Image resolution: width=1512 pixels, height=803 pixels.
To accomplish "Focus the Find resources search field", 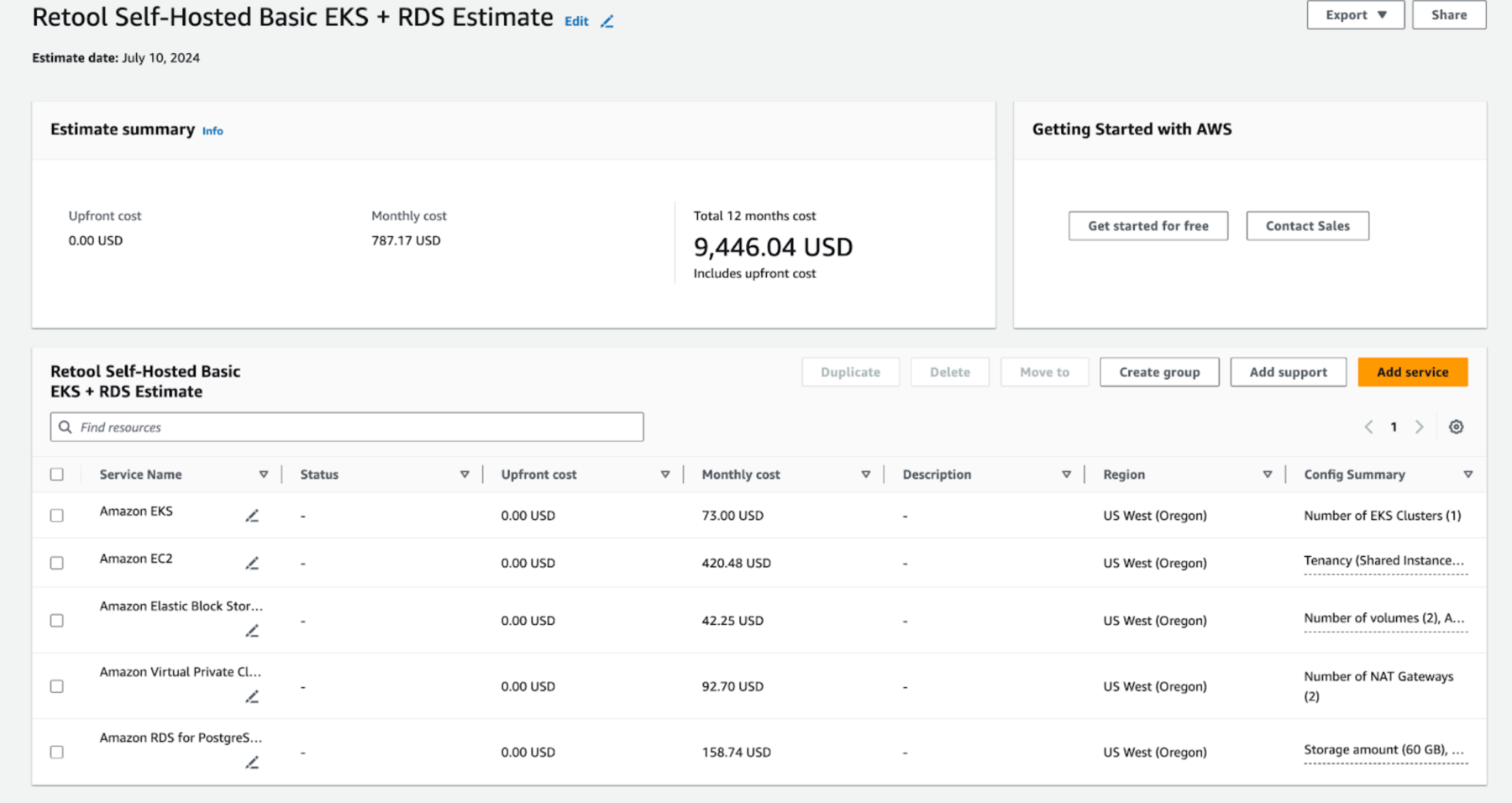I will 347,427.
